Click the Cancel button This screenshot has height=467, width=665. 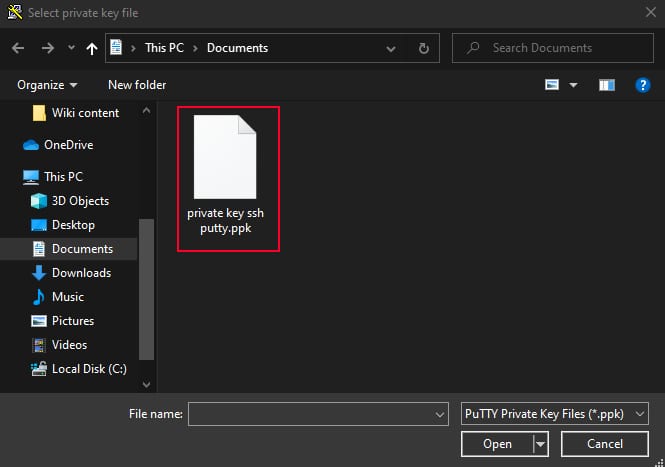(x=605, y=444)
